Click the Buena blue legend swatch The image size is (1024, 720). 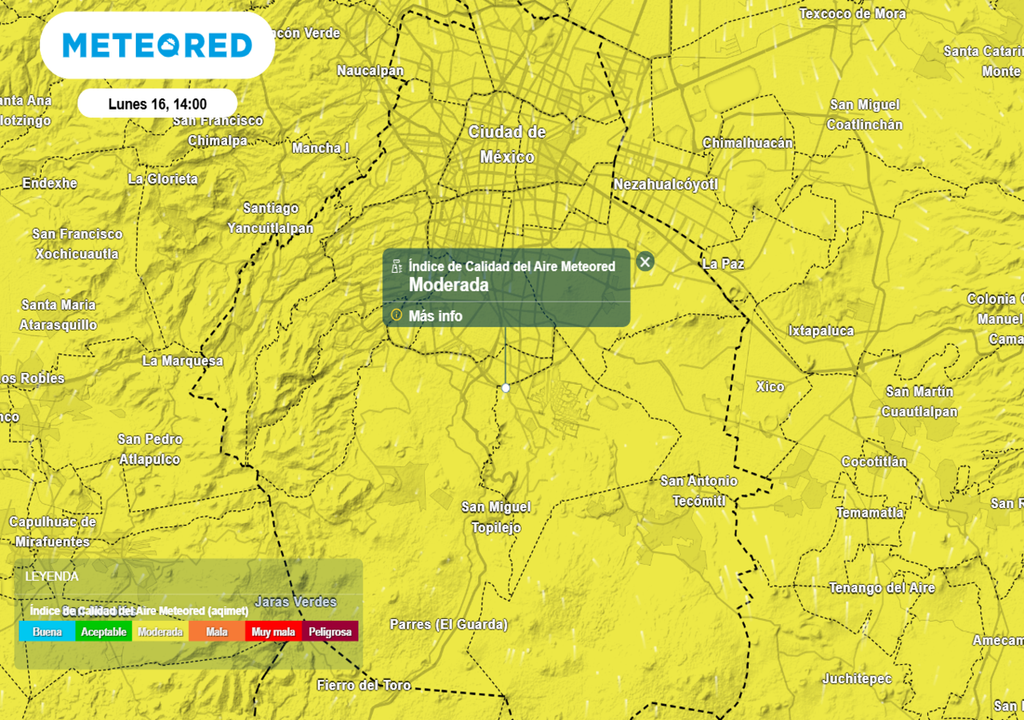click(47, 632)
